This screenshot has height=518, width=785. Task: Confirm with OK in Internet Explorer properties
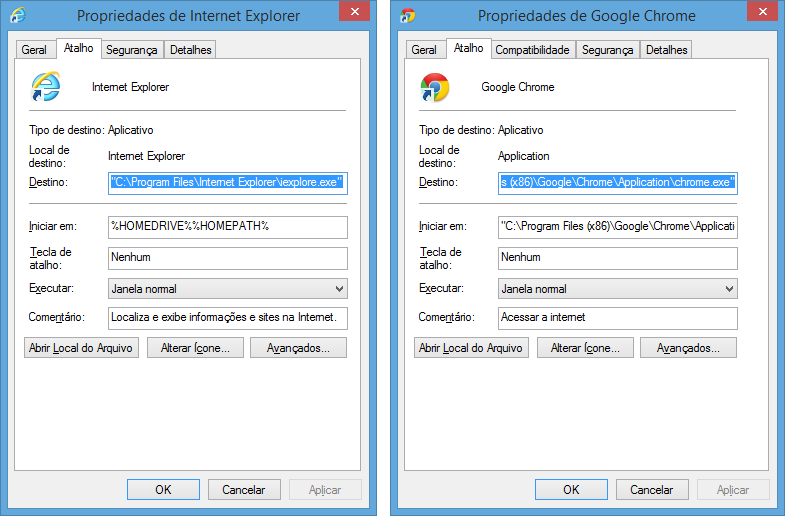click(163, 489)
